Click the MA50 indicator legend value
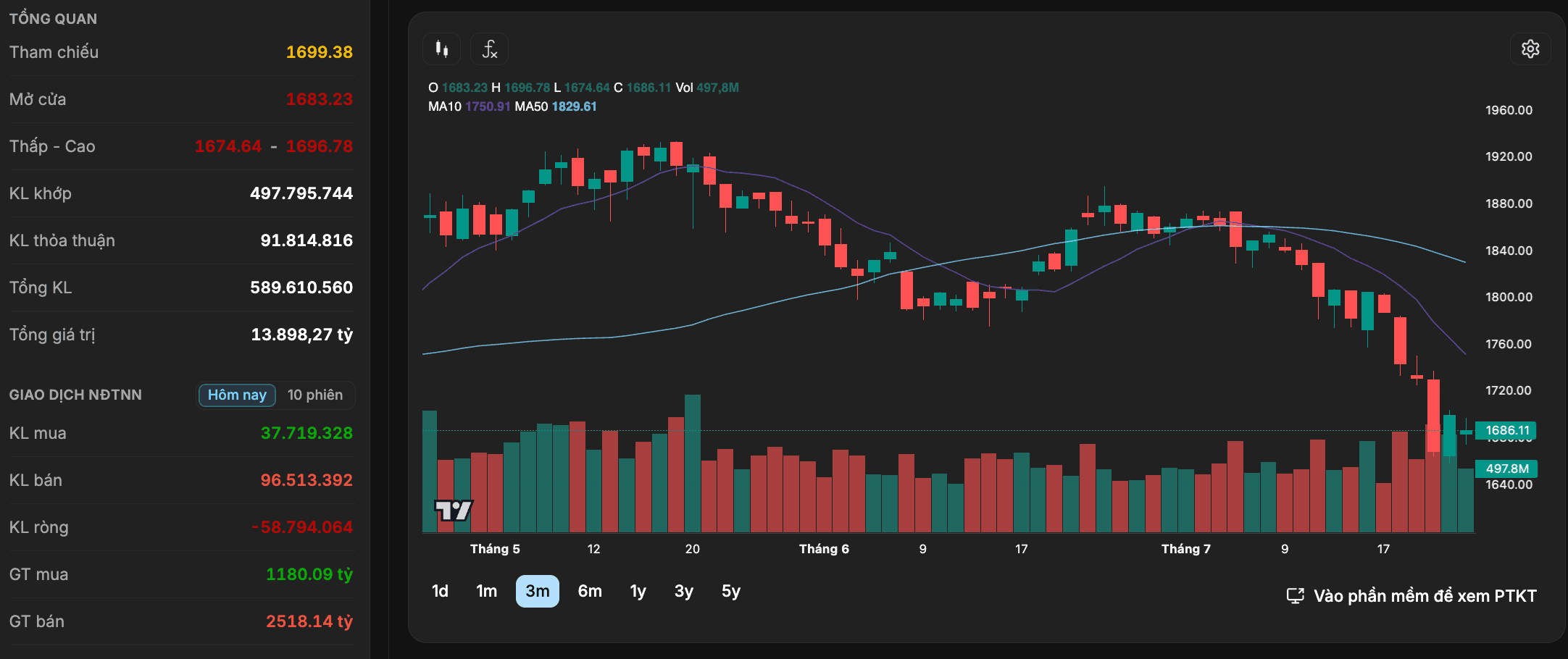Viewport: 1568px width, 659px height. (575, 106)
